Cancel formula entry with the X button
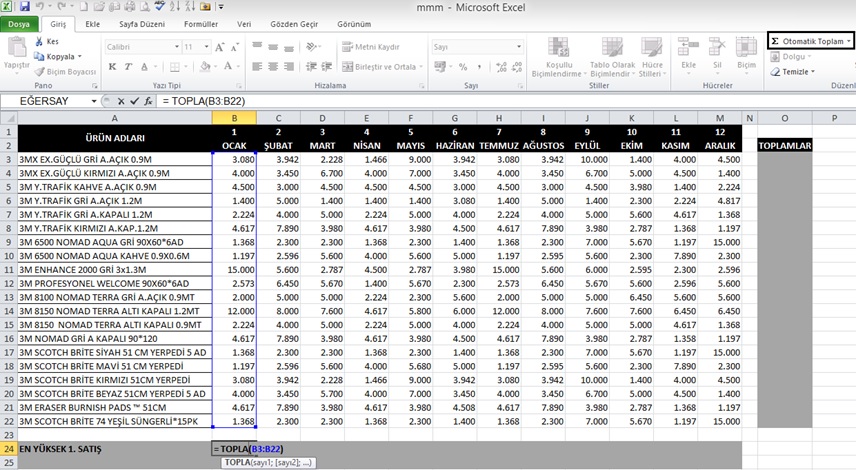 click(x=121, y=101)
